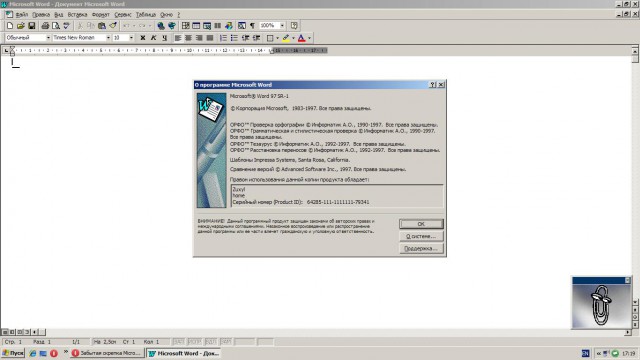Open Office Assistant help icon on toolbar
The height and width of the screenshot is (360, 640).
pos(294,26)
